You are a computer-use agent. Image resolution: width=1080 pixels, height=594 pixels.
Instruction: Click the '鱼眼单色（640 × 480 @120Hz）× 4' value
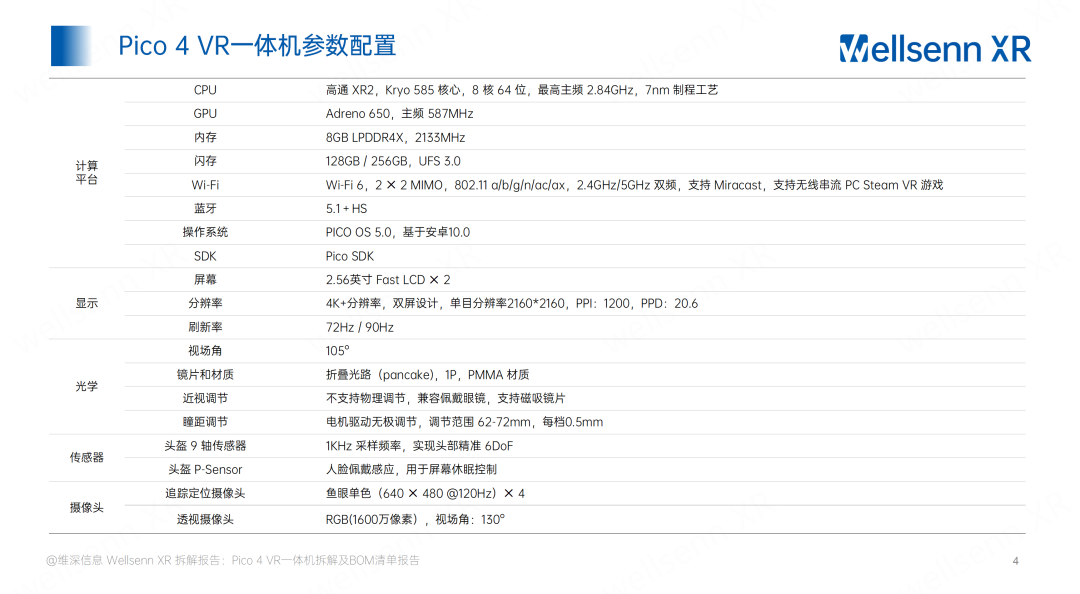425,493
